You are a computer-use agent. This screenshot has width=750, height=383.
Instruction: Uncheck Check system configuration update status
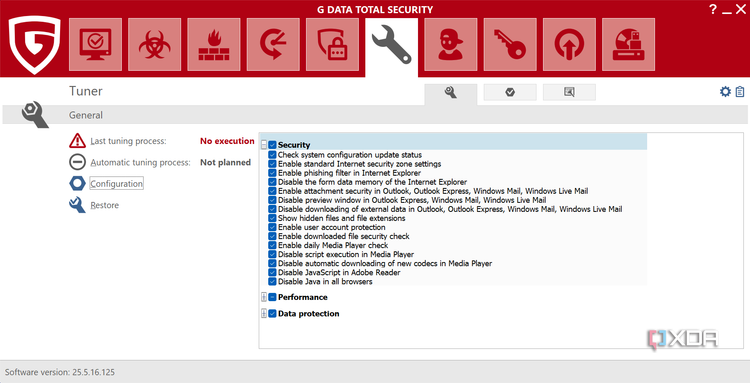click(272, 155)
